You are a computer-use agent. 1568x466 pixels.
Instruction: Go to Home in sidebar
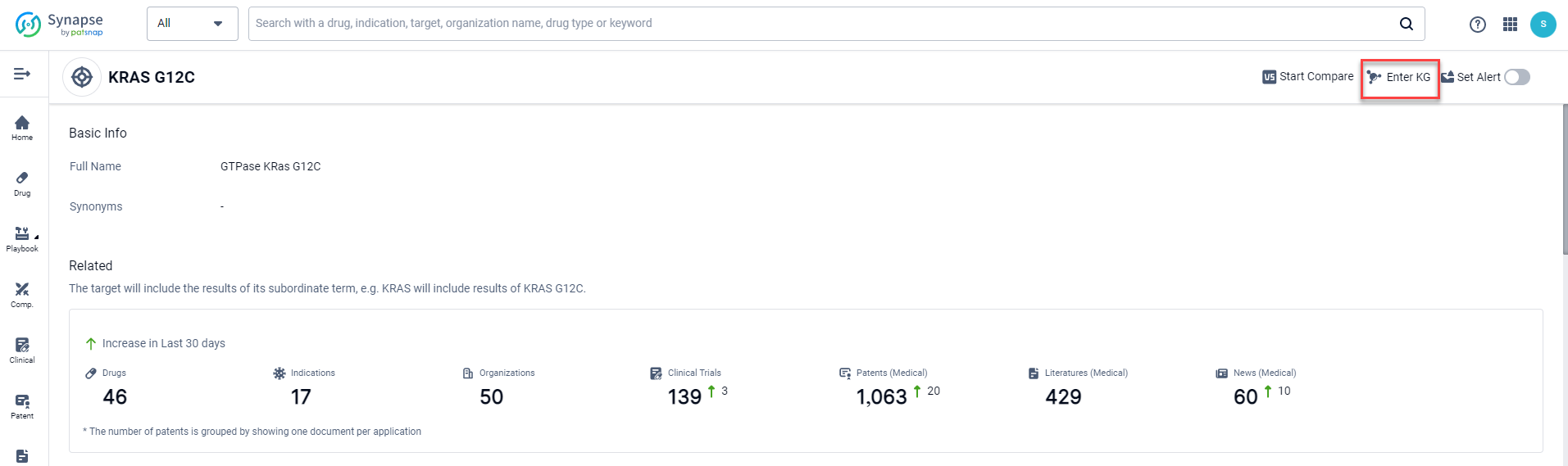[22, 128]
